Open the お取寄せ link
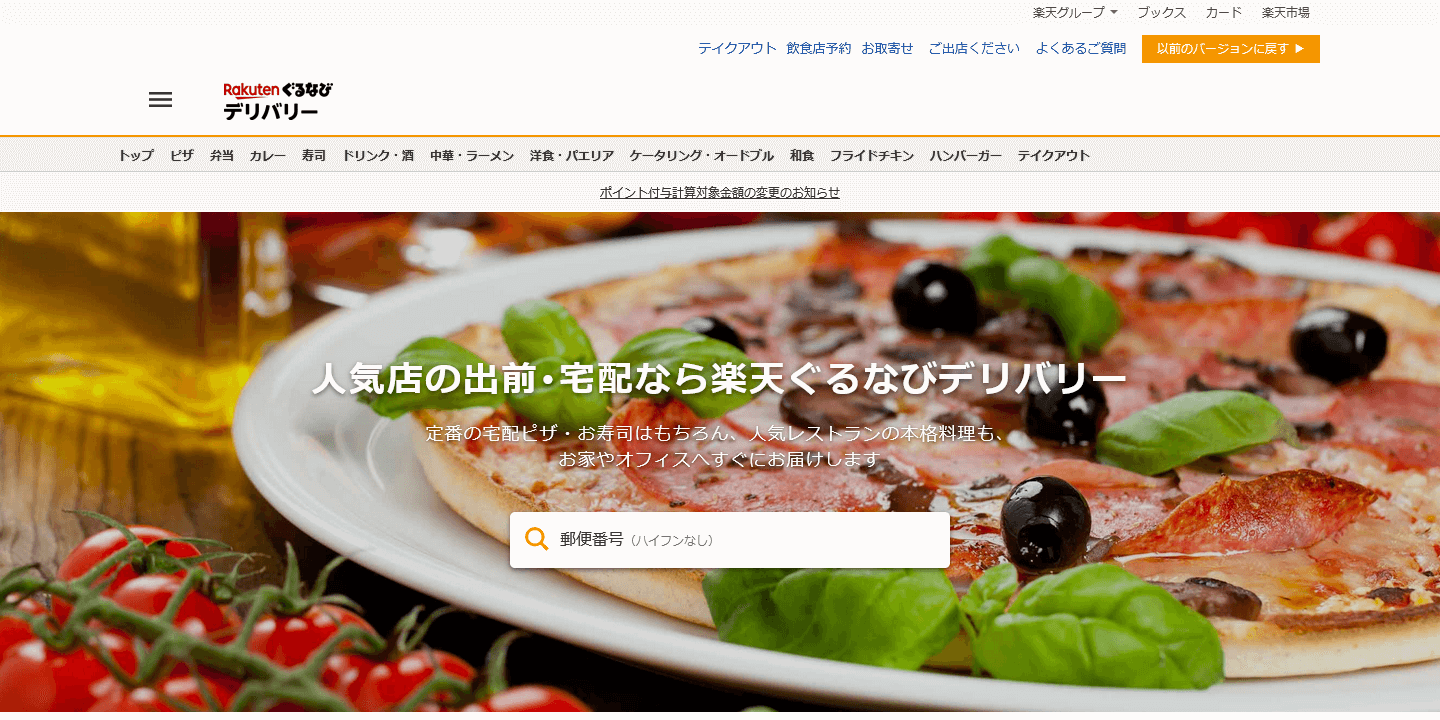Screen dimensions: 1440x720 click(888, 48)
